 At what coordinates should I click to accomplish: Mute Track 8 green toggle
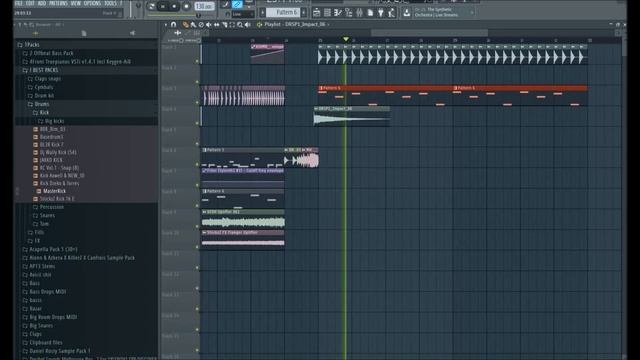[197, 206]
